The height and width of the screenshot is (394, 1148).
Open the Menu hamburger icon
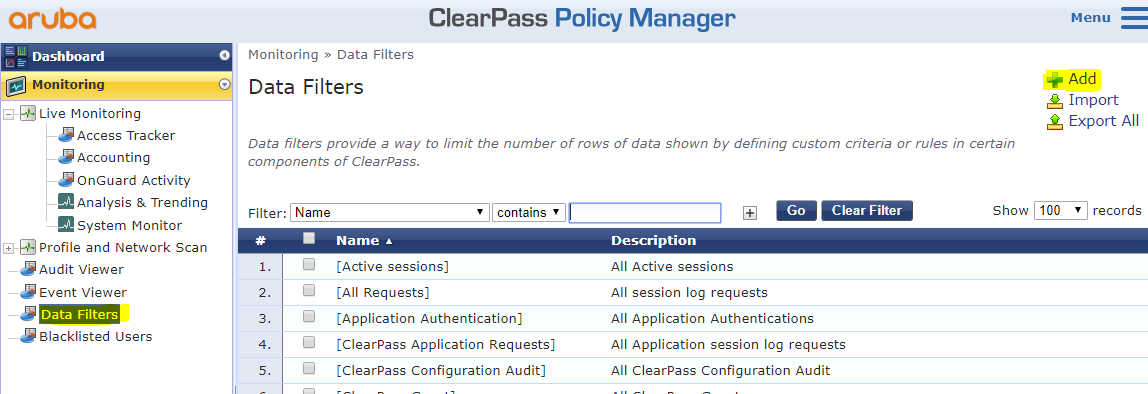coord(1134,18)
